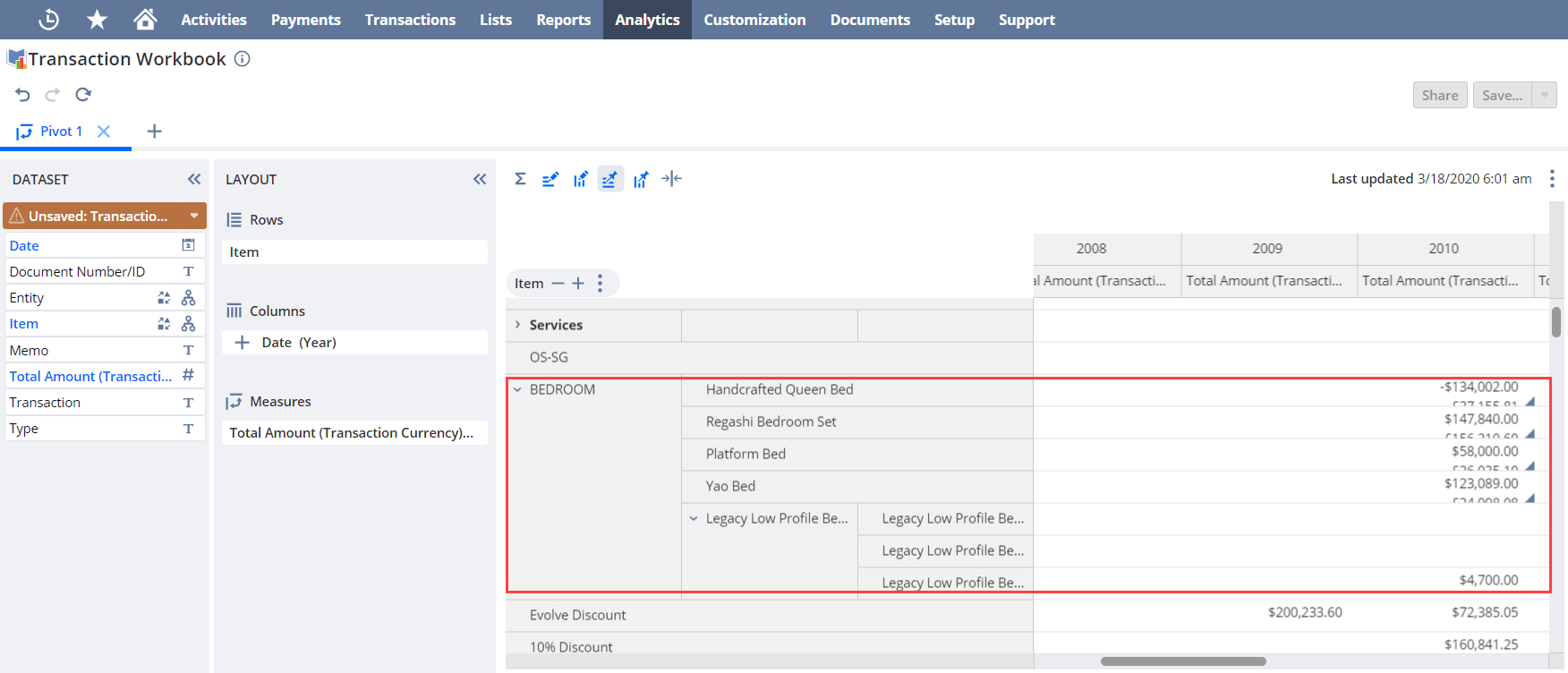
Task: Undo the last workbook change
Action: [23, 95]
